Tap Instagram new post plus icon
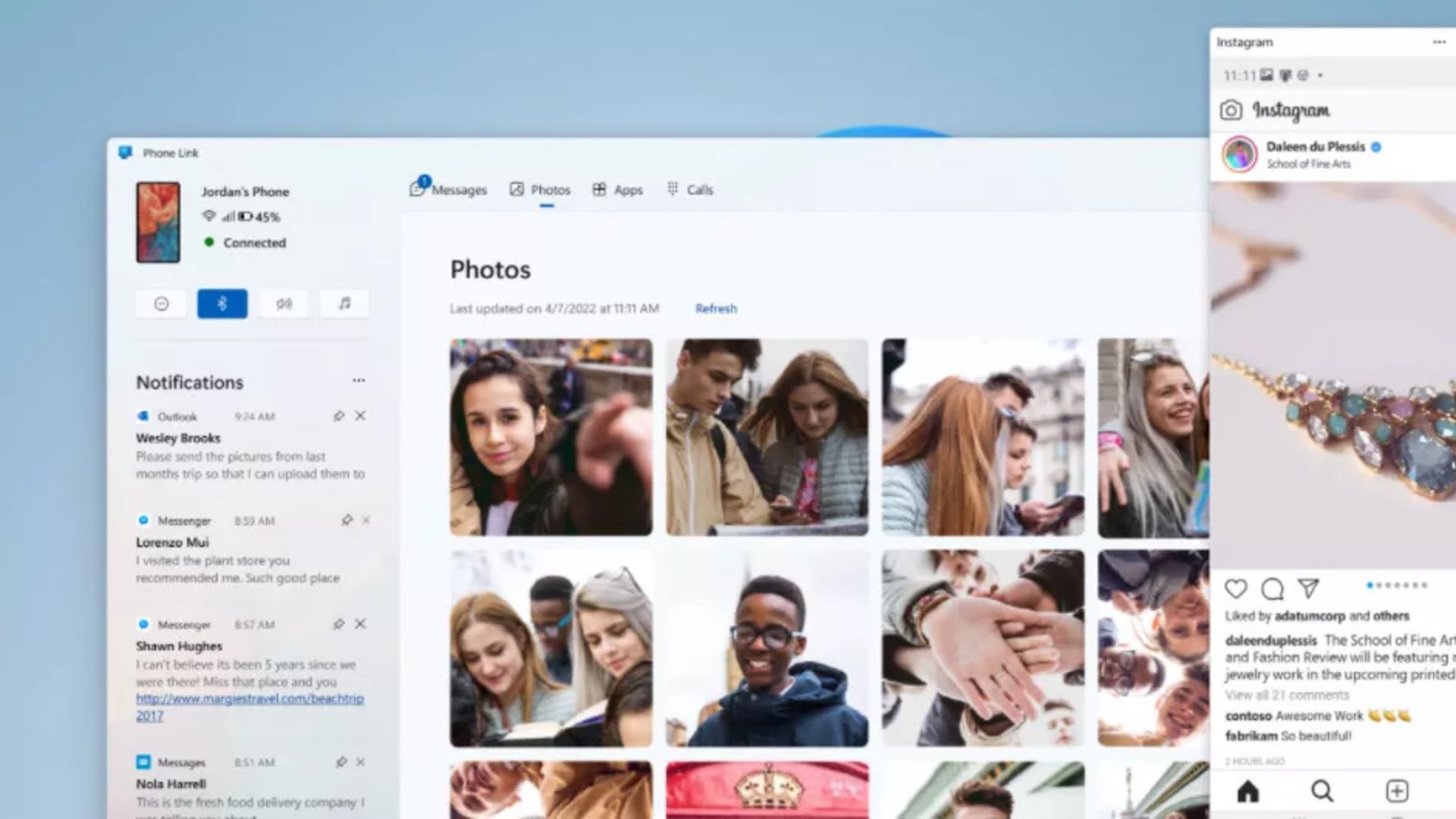Viewport: 1456px width, 819px height. click(1397, 791)
